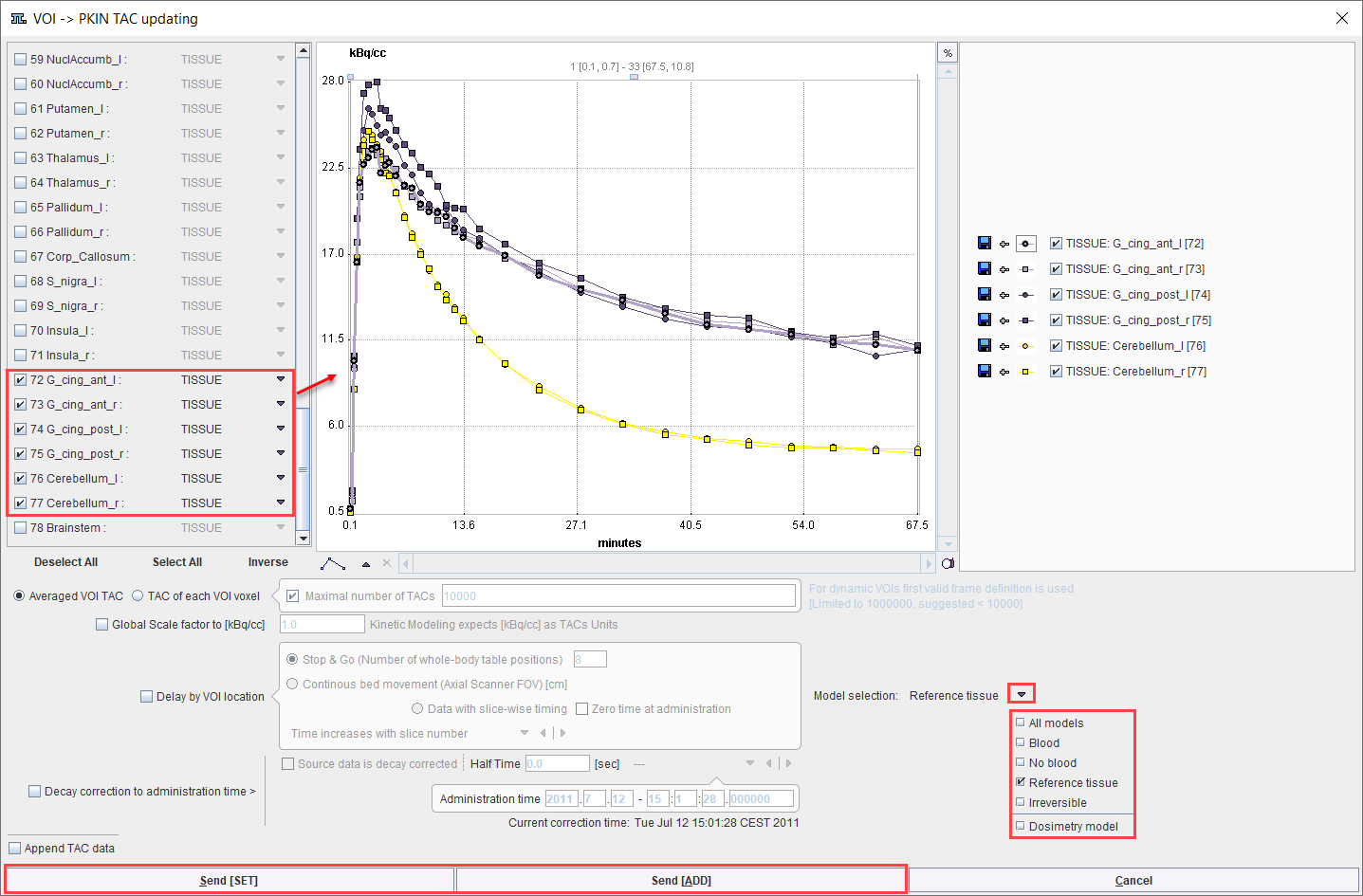Open type dropdown for 76 Cerebellum_l row
This screenshot has width=1363, height=896.
[x=281, y=478]
